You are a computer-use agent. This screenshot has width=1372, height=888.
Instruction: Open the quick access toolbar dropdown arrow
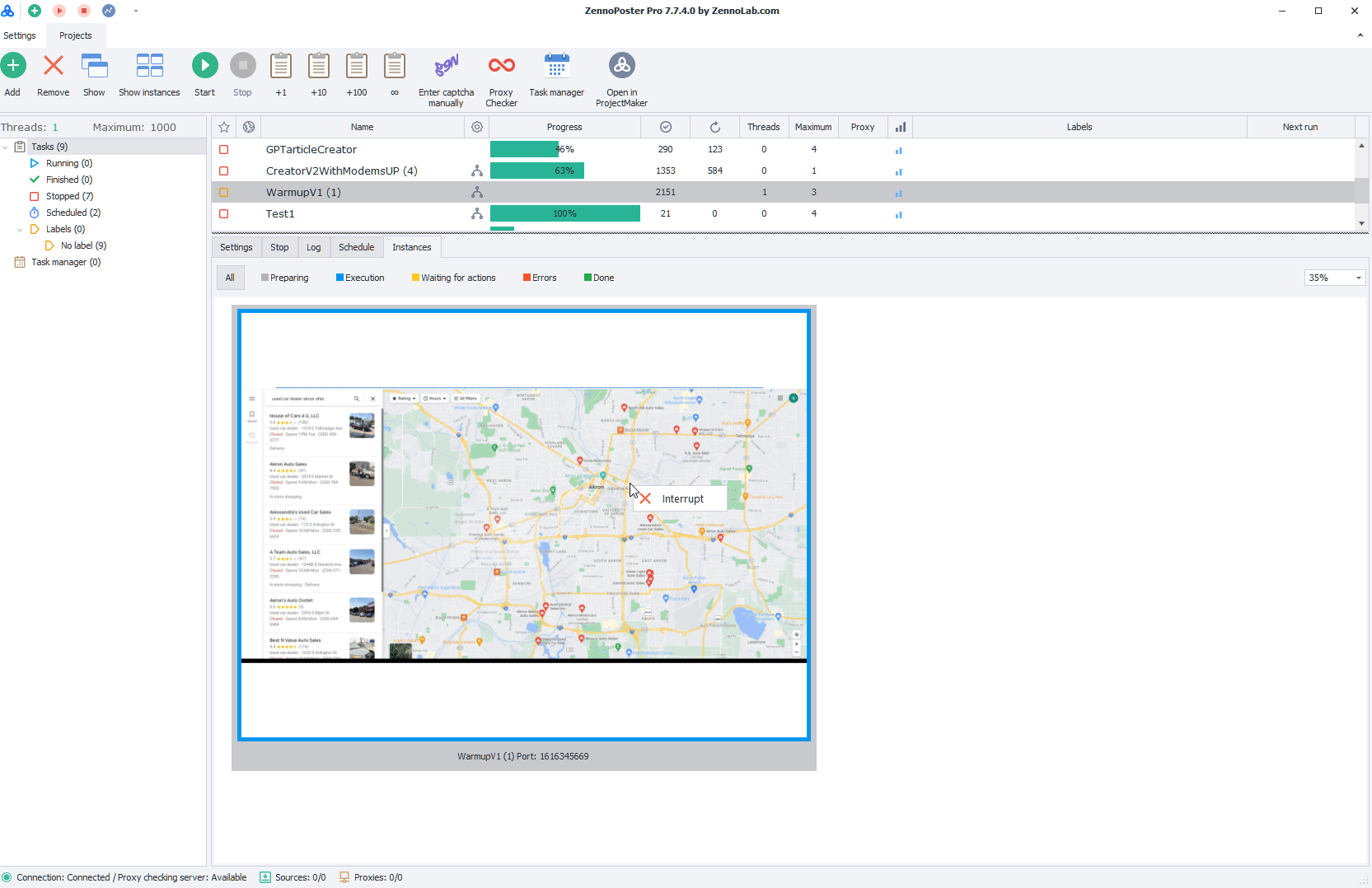[136, 11]
